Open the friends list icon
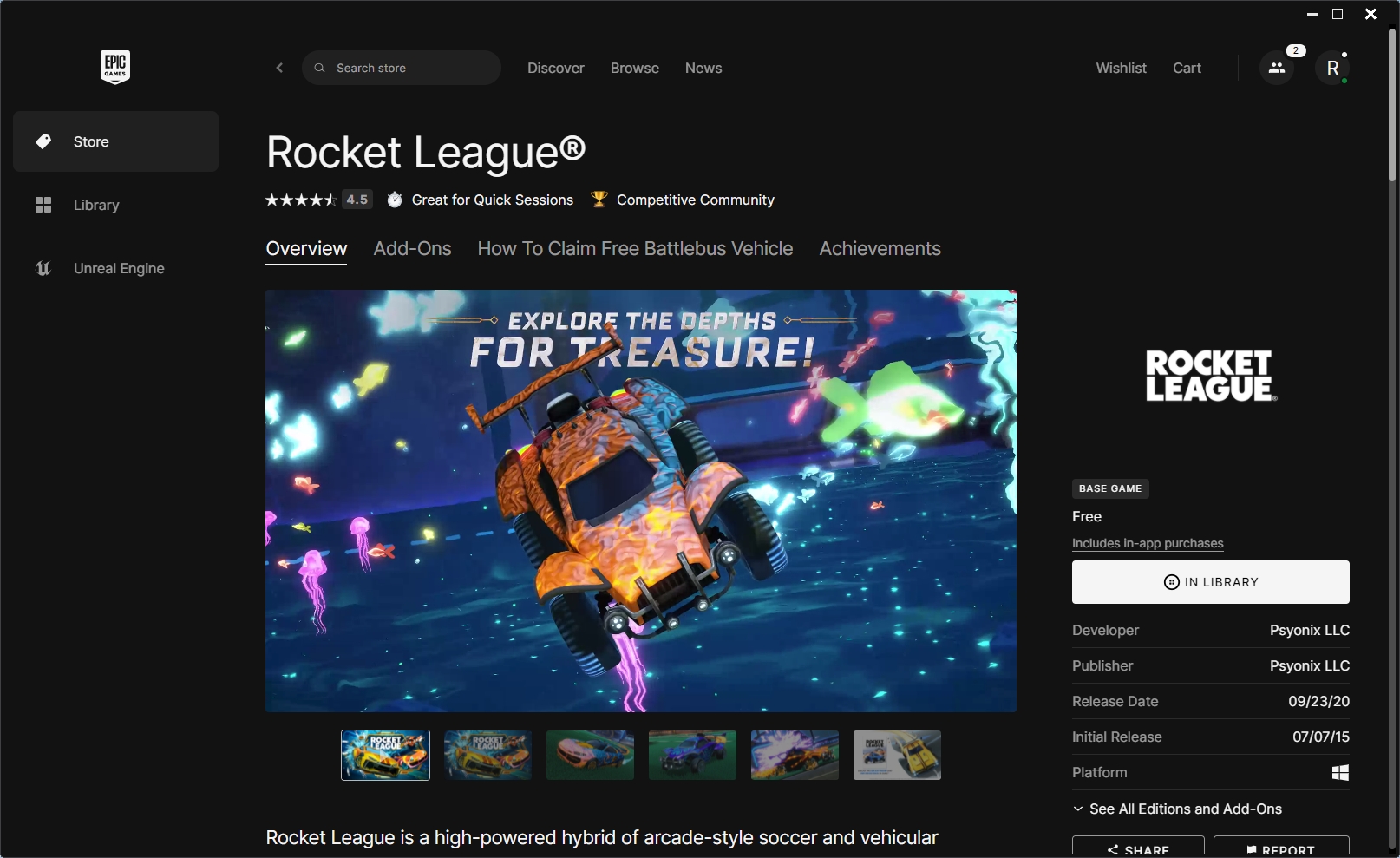This screenshot has height=858, width=1400. click(x=1276, y=68)
